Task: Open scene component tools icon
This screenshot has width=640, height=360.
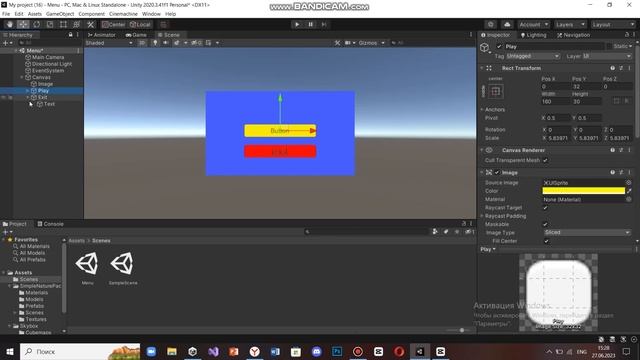Action: click(x=337, y=43)
